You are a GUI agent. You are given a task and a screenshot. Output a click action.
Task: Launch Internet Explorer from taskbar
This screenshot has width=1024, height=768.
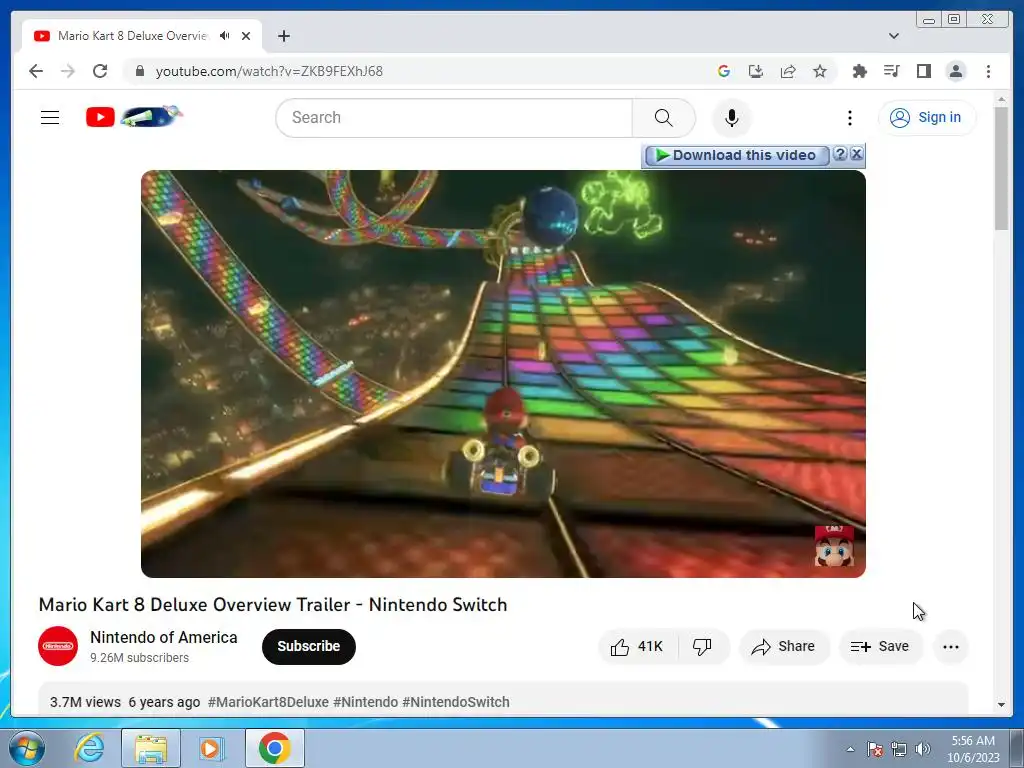[89, 748]
